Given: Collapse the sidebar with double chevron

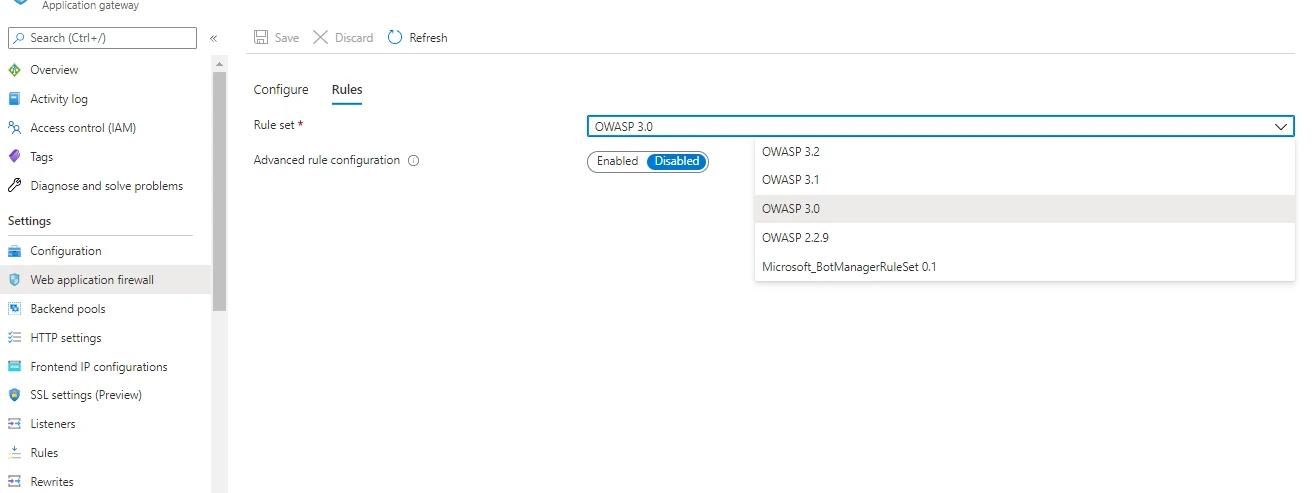Looking at the screenshot, I should (213, 38).
